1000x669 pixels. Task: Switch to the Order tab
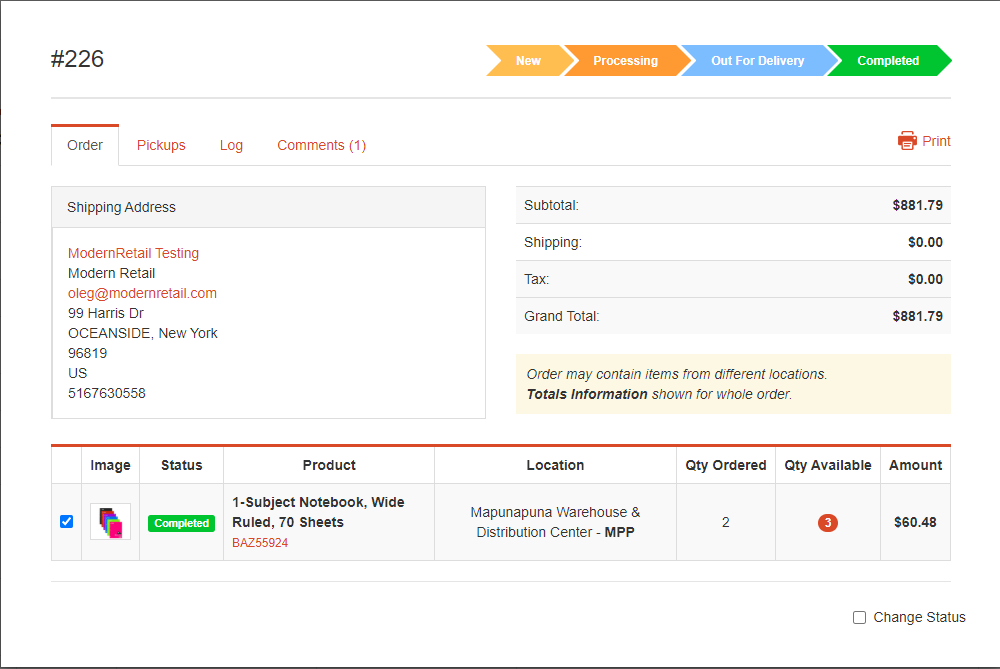(x=85, y=145)
